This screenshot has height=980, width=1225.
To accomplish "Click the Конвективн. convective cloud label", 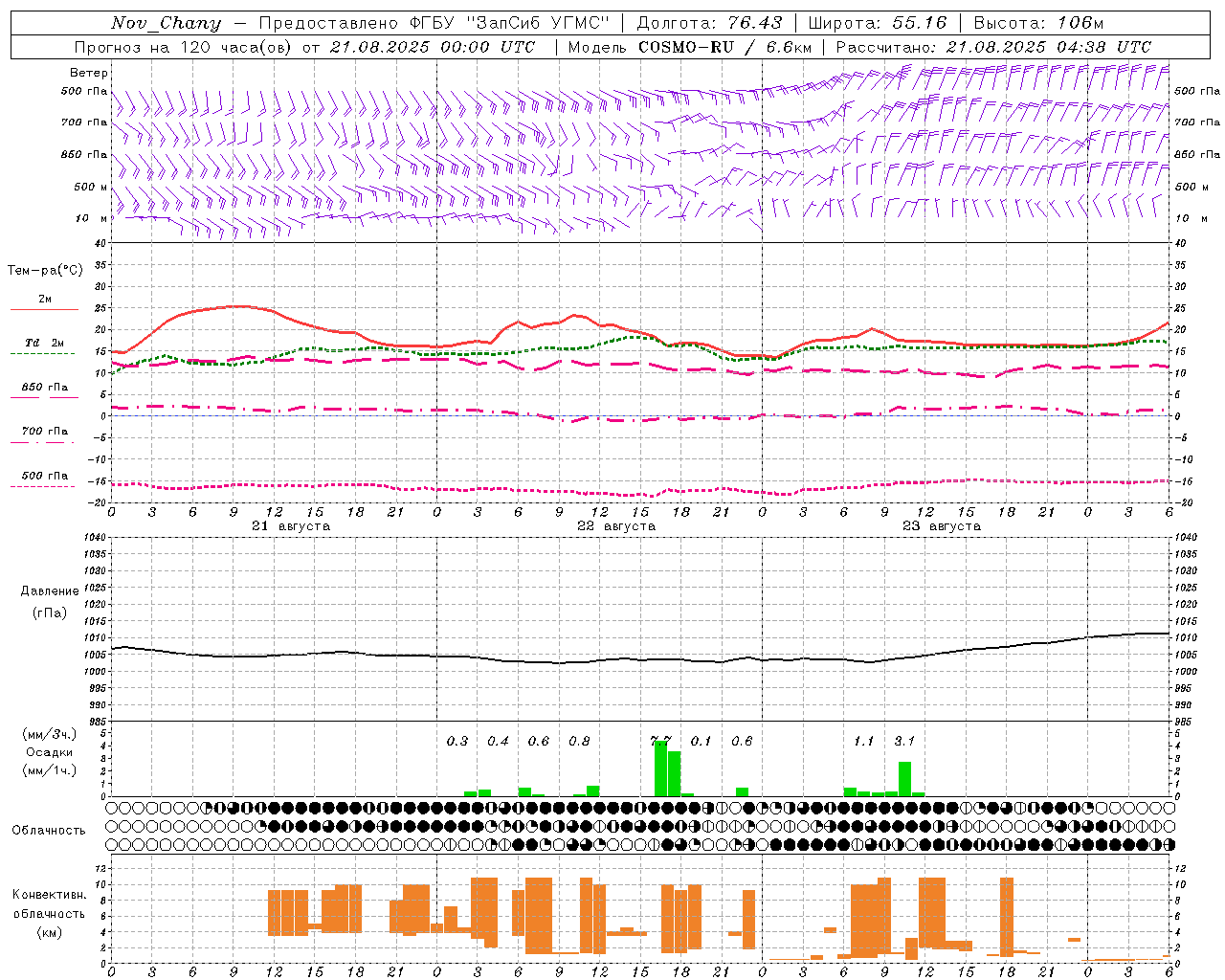I will coord(49,895).
